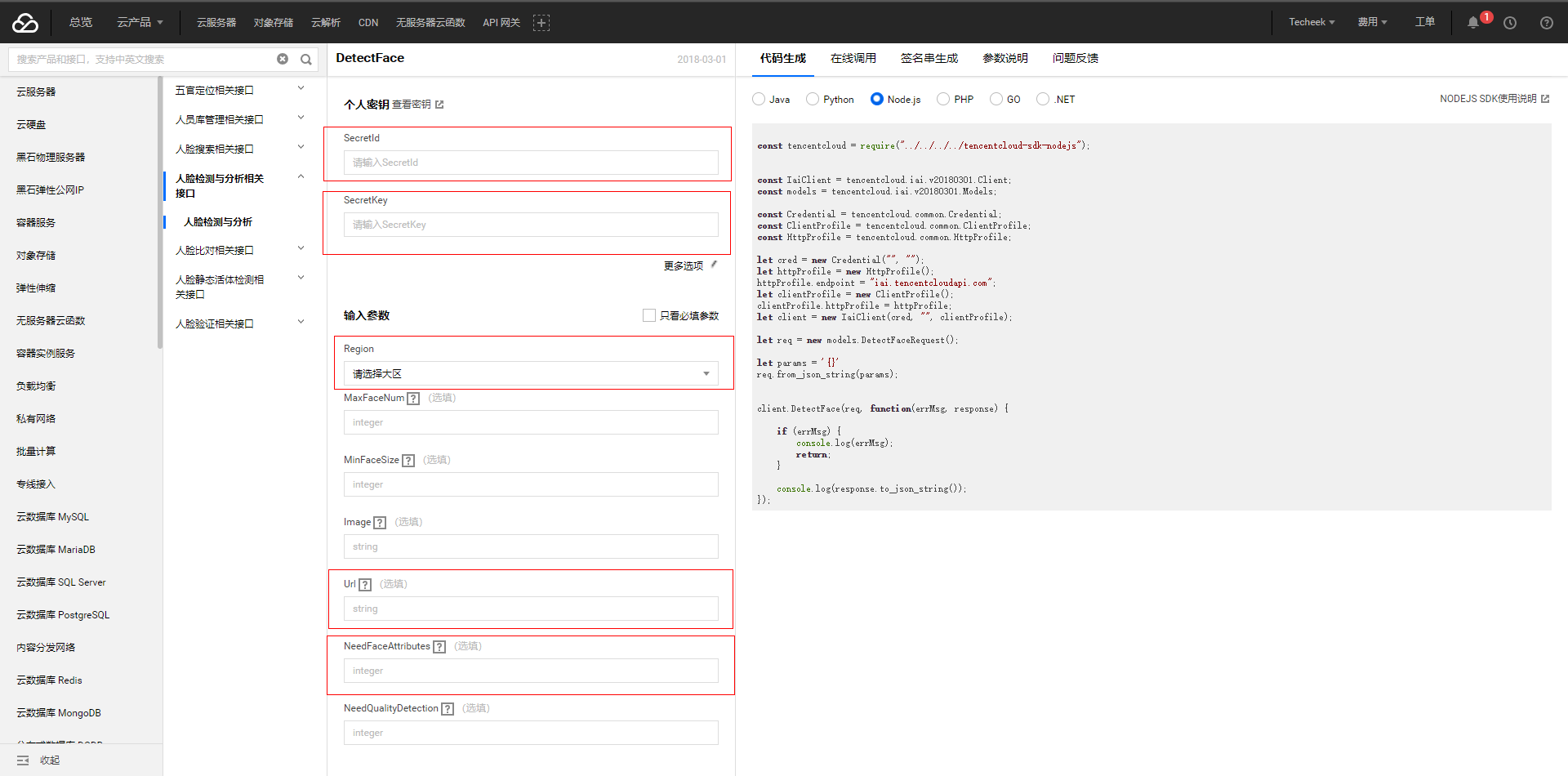Switch to the 参数说明 tab
The image size is (1568, 776).
(x=1004, y=58)
